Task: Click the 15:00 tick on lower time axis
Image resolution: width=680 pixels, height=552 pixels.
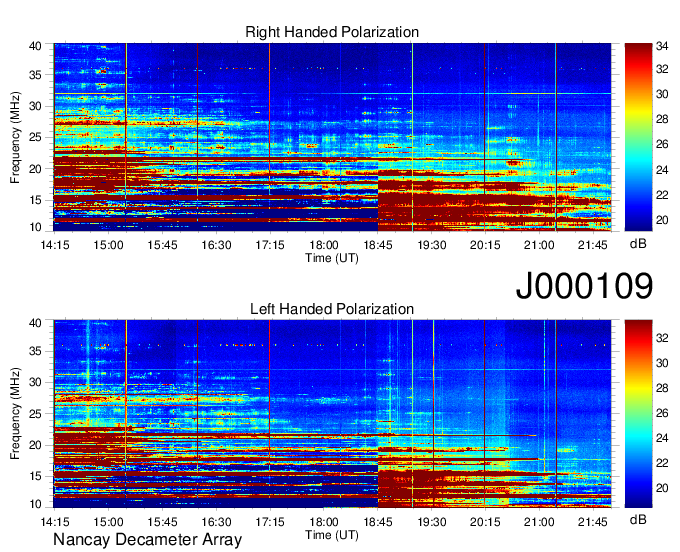Action: tap(108, 522)
